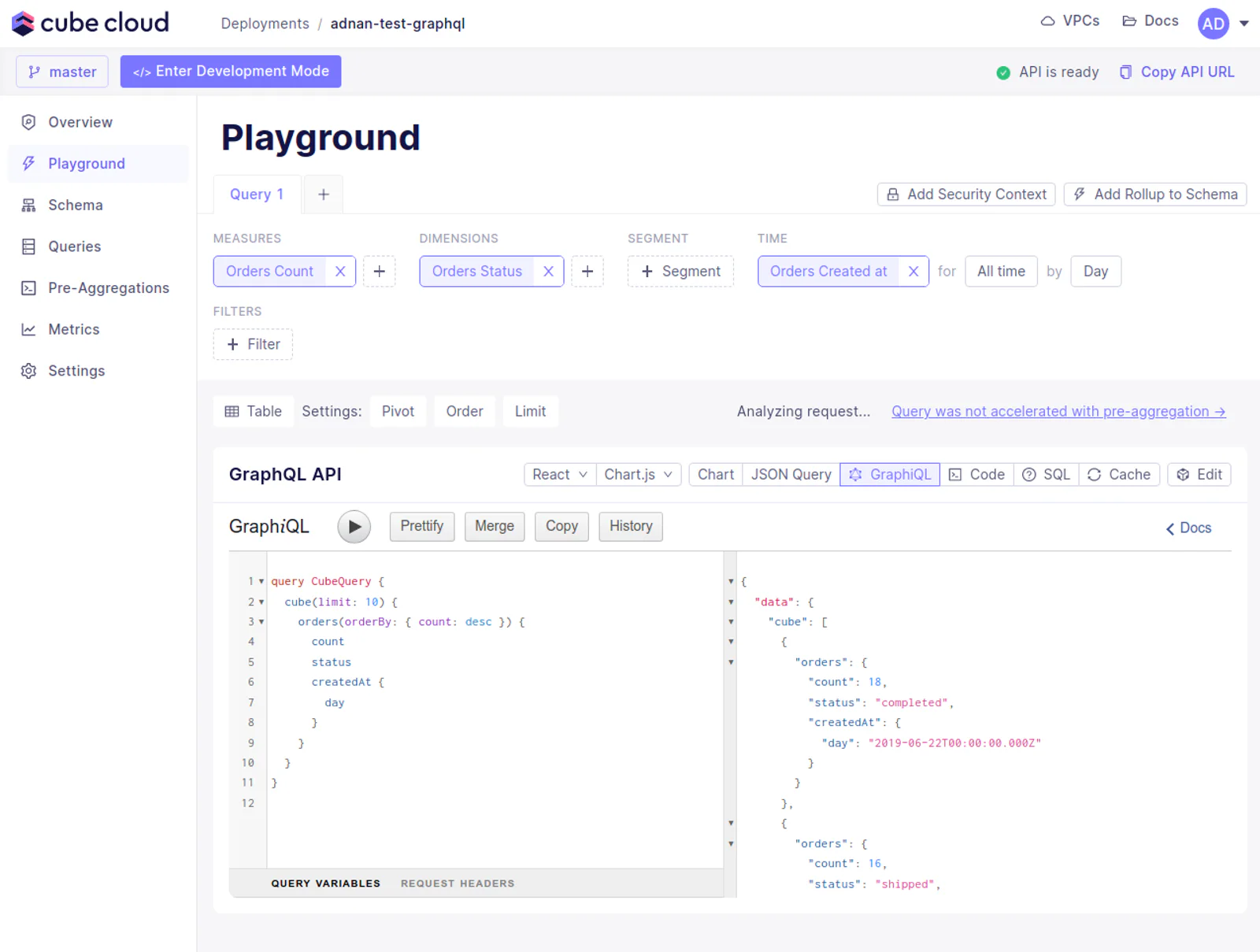Collapse the "data" fold arrow in results
1260x952 pixels.
click(x=731, y=602)
